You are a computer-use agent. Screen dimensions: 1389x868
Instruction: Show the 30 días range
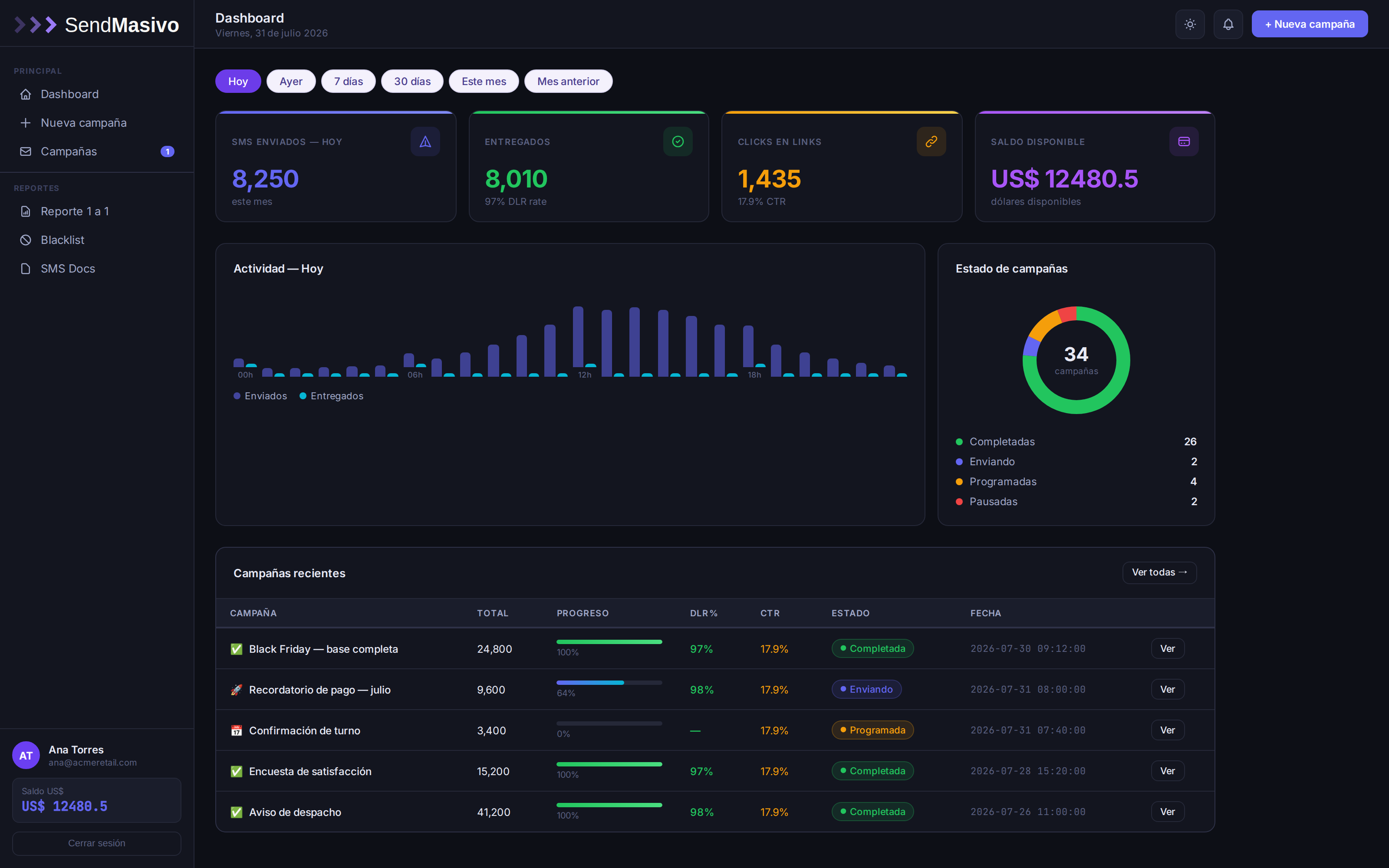click(412, 82)
